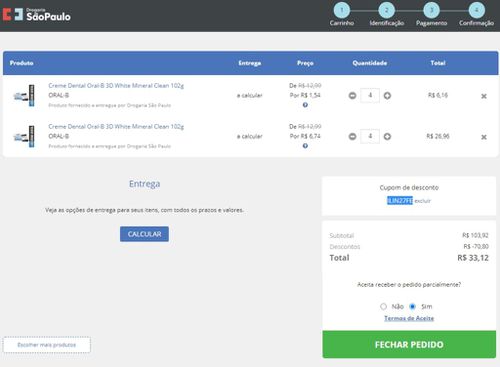500x367 pixels.
Task: Click the Entrega column header
Action: tap(250, 63)
